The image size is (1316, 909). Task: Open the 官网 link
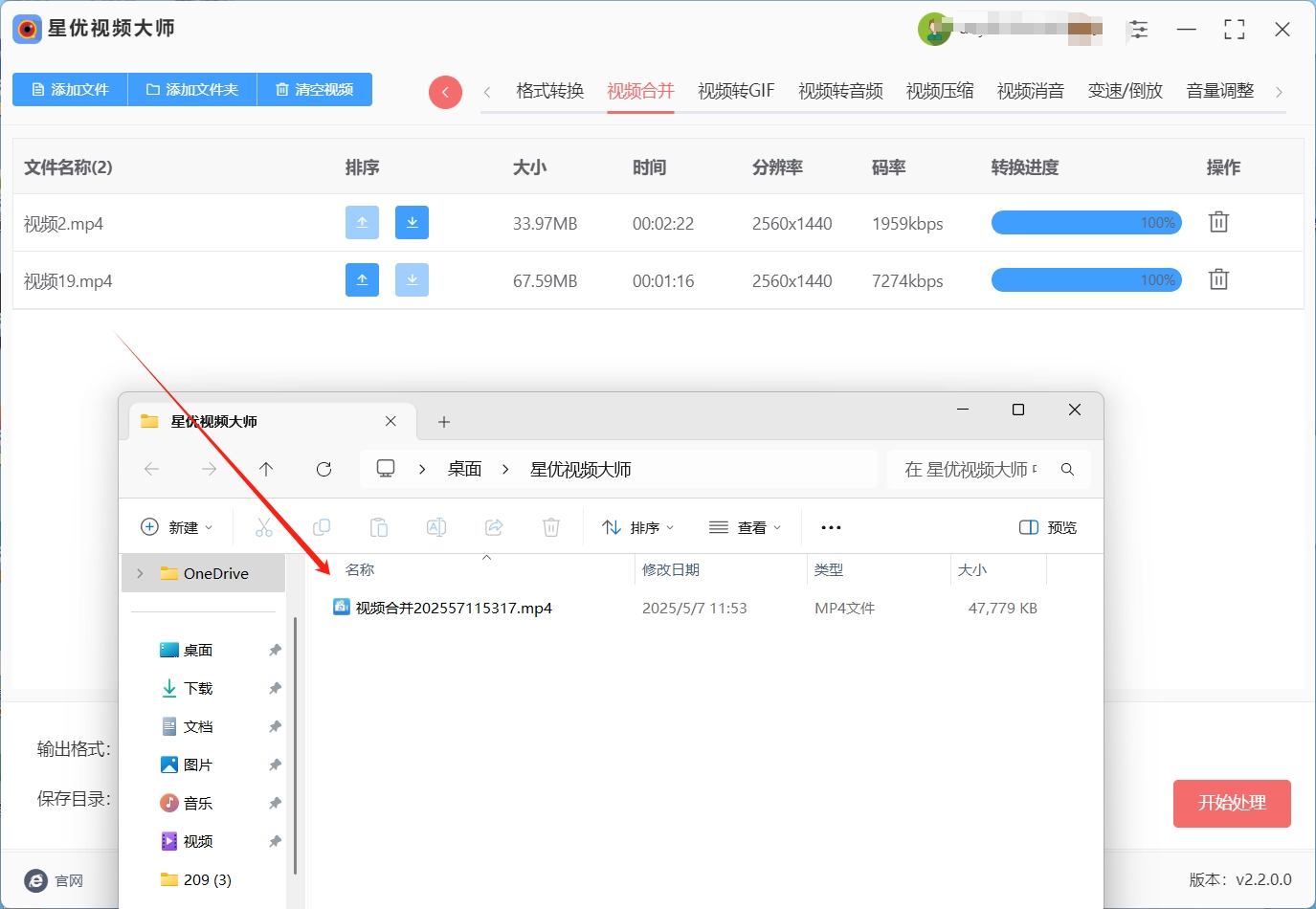[55, 881]
